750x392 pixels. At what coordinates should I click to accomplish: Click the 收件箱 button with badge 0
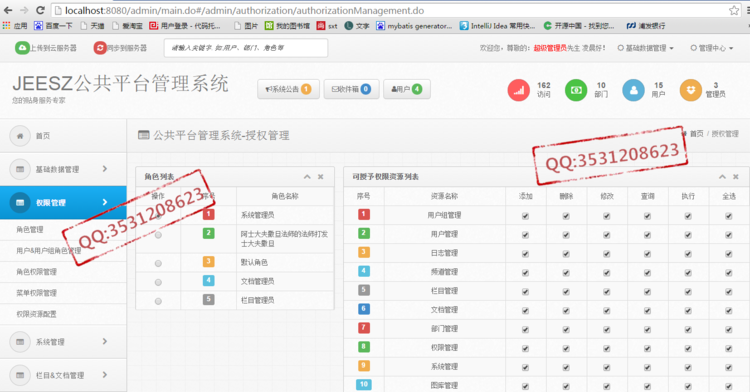tap(352, 89)
